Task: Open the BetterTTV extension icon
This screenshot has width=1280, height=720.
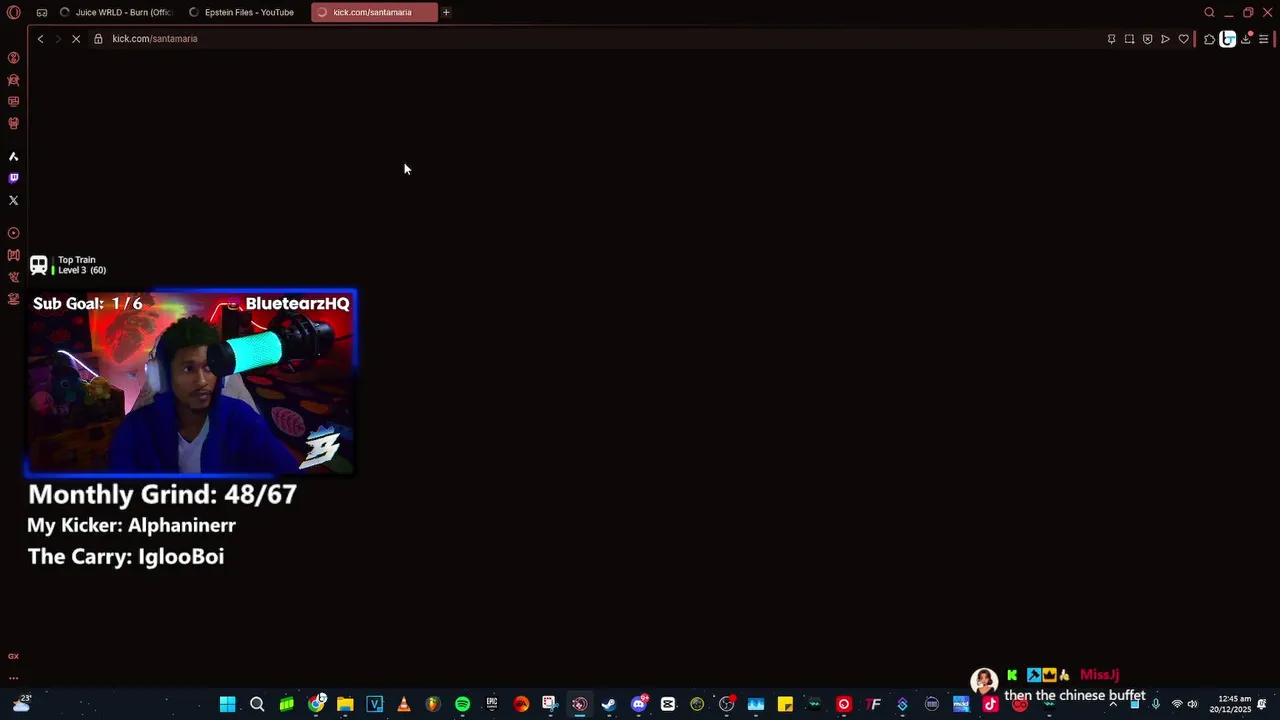Action: coord(1227,39)
